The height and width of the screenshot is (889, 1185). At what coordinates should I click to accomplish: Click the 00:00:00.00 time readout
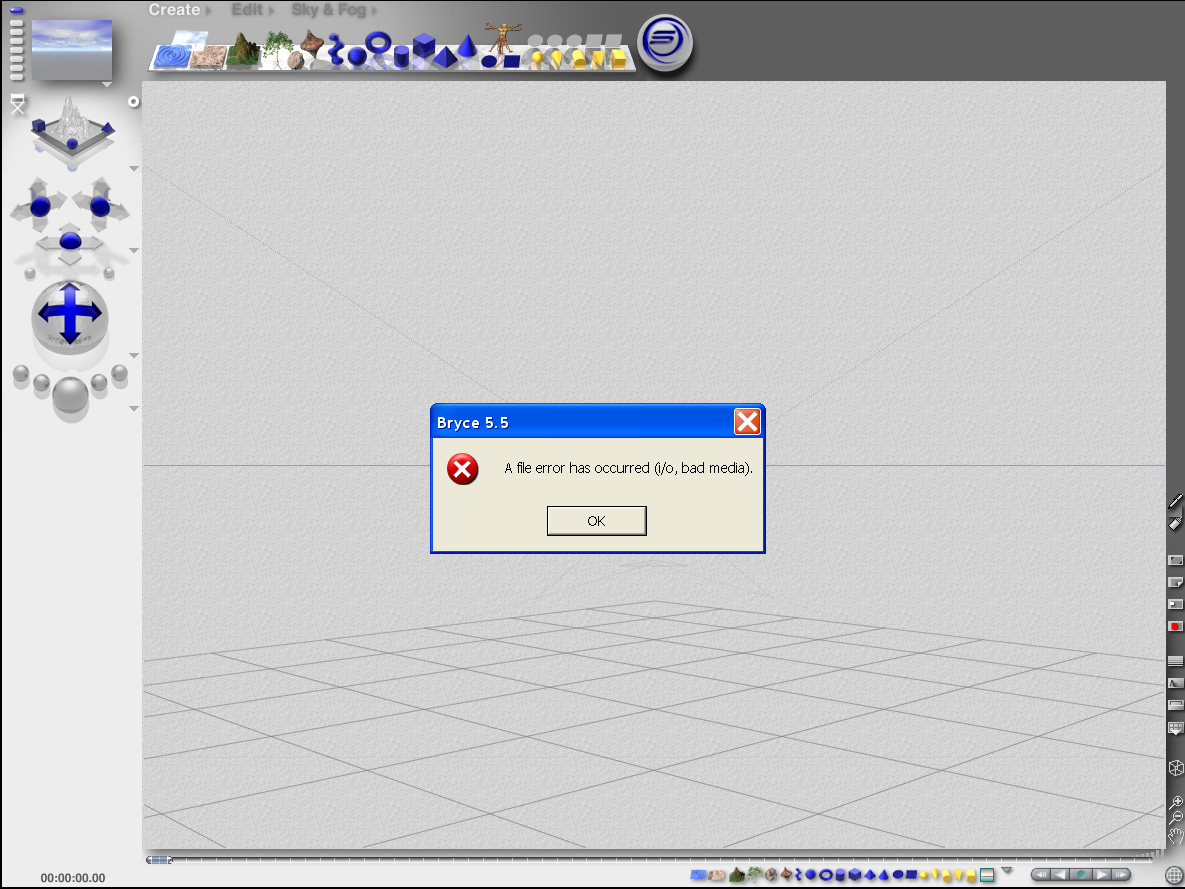click(73, 878)
